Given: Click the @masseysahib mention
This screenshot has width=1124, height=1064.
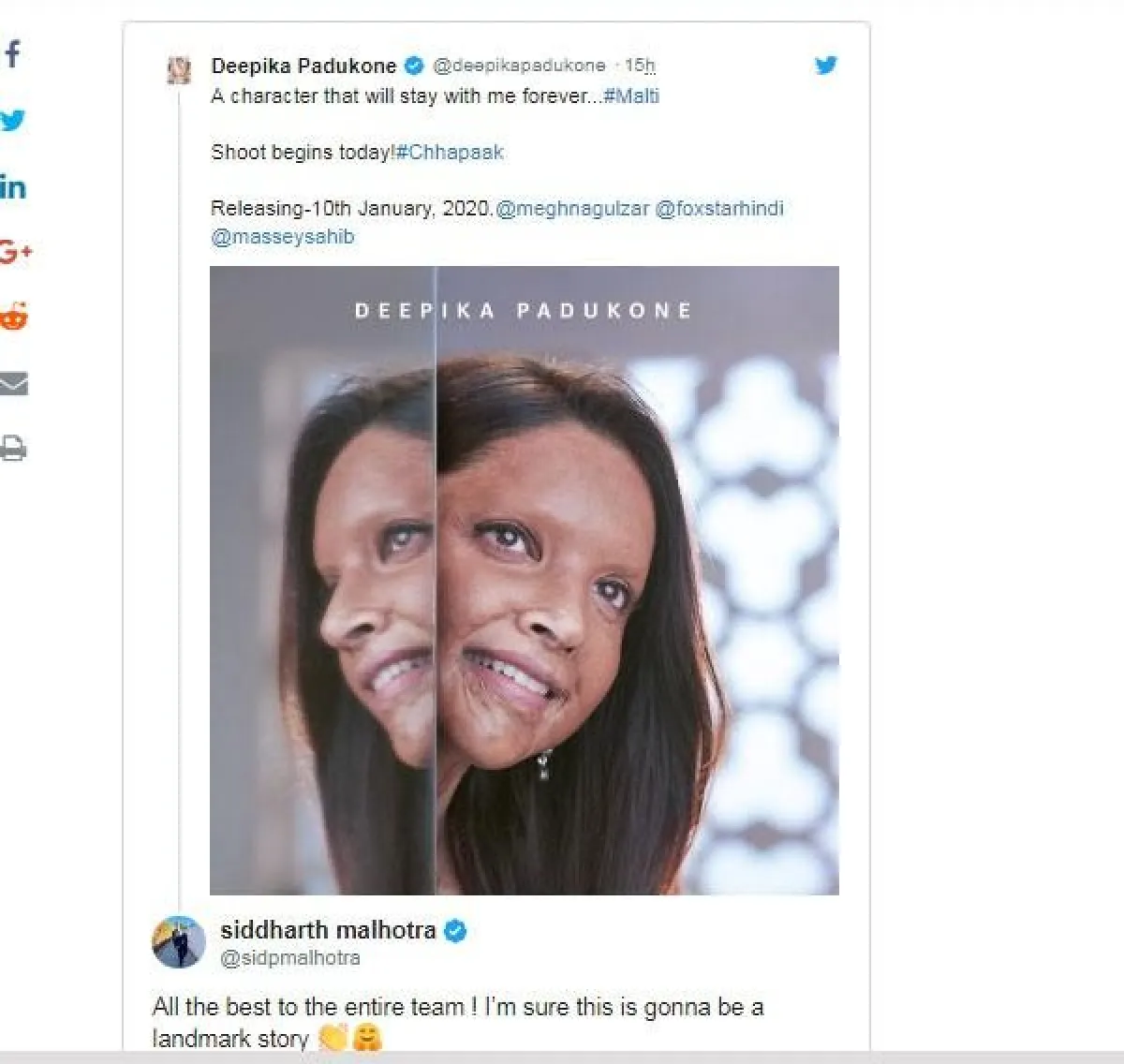Looking at the screenshot, I should click(283, 236).
